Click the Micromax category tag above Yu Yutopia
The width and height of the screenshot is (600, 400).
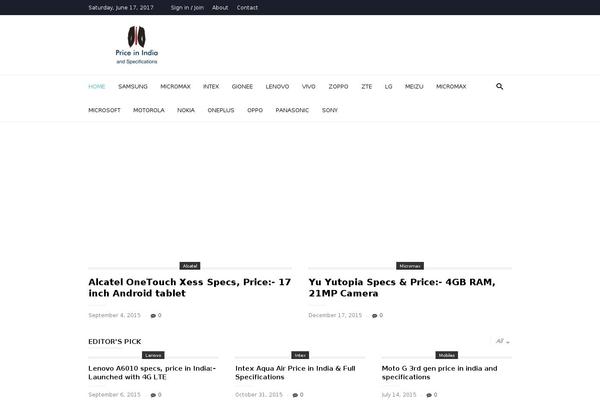[x=410, y=266]
